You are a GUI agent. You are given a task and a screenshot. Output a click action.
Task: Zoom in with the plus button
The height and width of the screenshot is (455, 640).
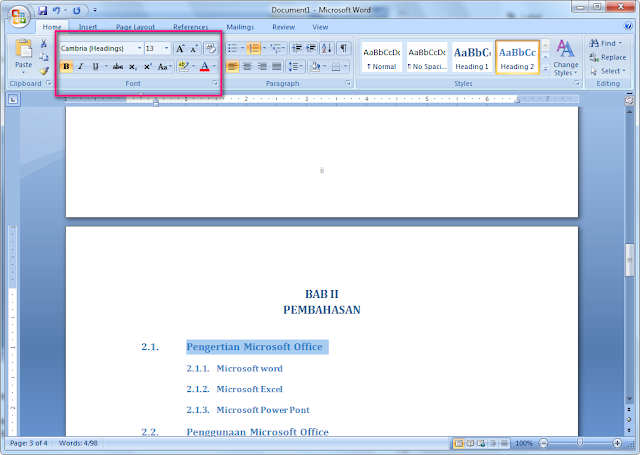(x=617, y=443)
